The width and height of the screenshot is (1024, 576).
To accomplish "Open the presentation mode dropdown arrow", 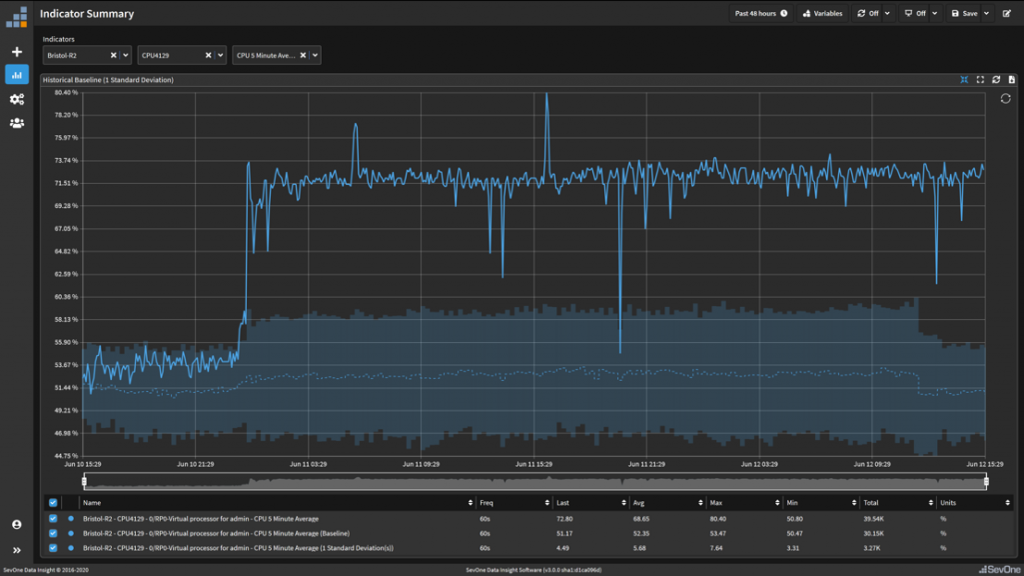I will point(935,13).
